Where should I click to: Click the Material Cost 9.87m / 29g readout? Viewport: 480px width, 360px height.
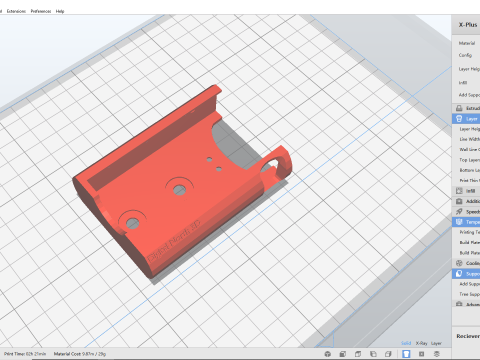point(80,354)
